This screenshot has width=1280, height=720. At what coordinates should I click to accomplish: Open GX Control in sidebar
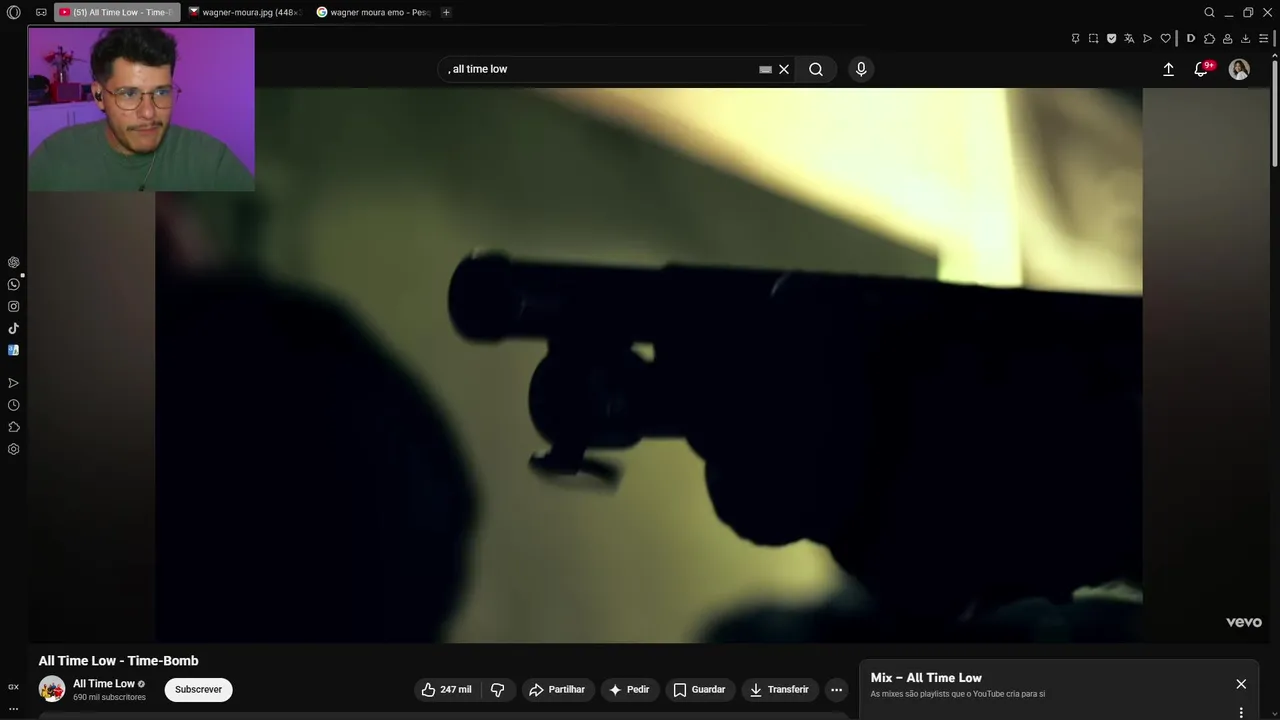[x=14, y=687]
